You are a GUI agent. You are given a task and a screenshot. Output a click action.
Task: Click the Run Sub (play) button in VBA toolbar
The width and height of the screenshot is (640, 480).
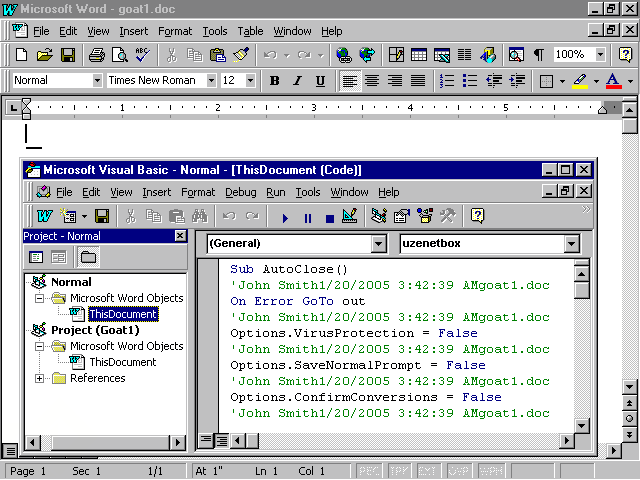(x=285, y=216)
